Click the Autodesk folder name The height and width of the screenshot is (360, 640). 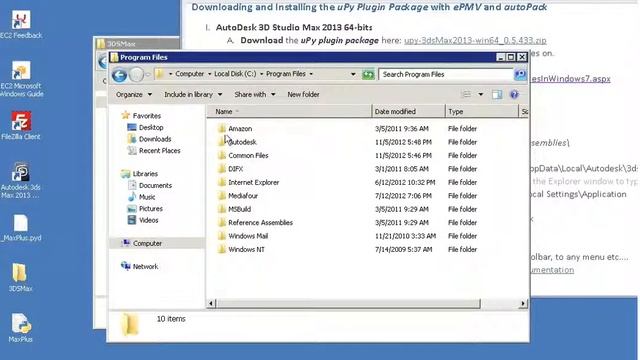pos(242,142)
